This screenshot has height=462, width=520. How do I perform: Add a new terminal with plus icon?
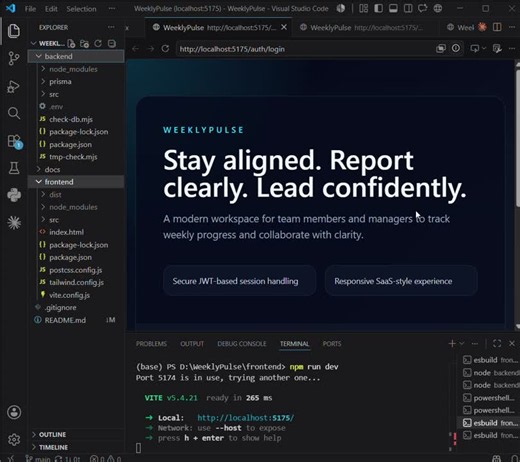tap(452, 343)
